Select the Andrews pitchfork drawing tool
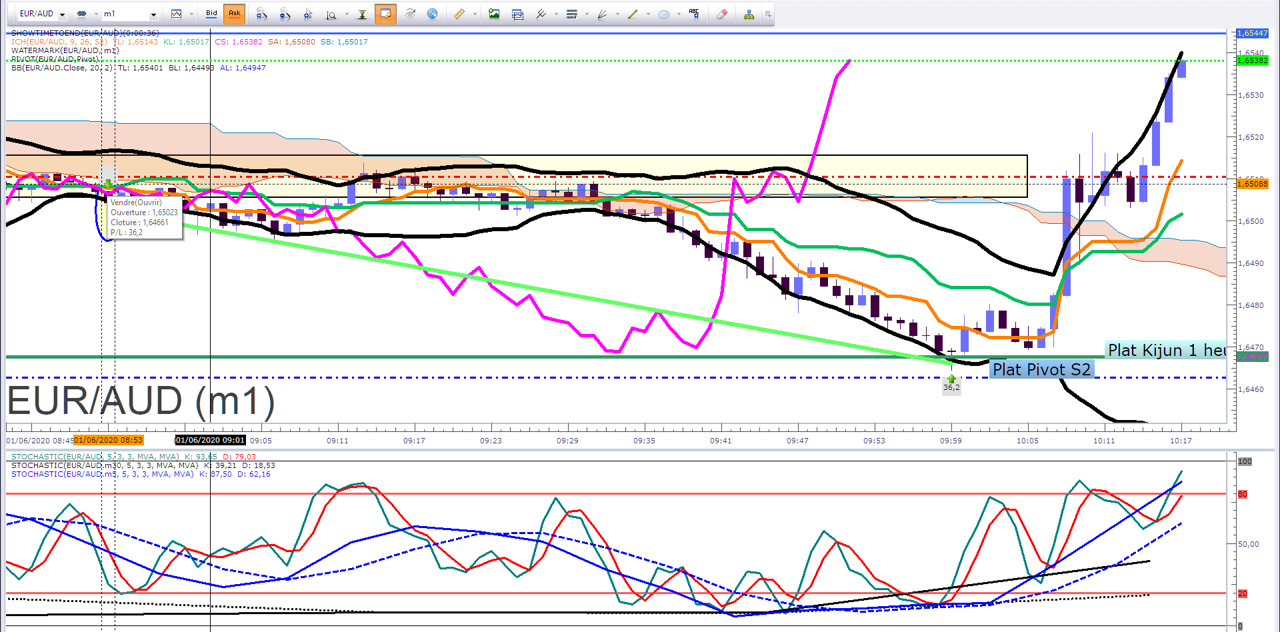 click(540, 14)
